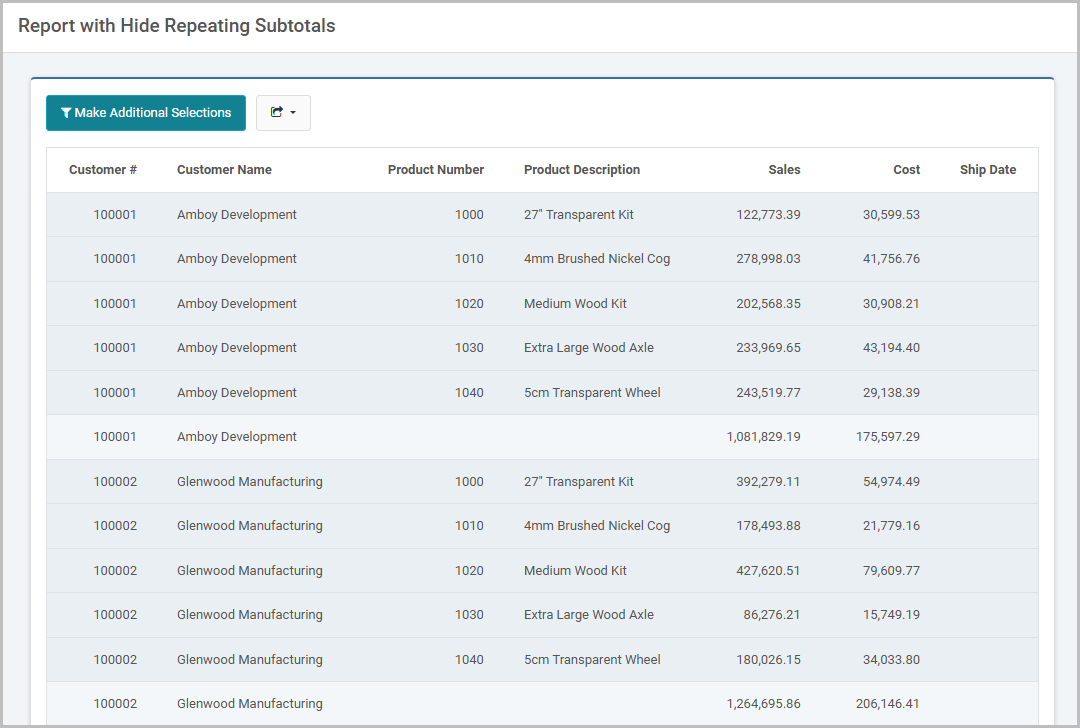Select cost value 54,974.49
Viewport: 1080px width, 728px height.
point(891,481)
